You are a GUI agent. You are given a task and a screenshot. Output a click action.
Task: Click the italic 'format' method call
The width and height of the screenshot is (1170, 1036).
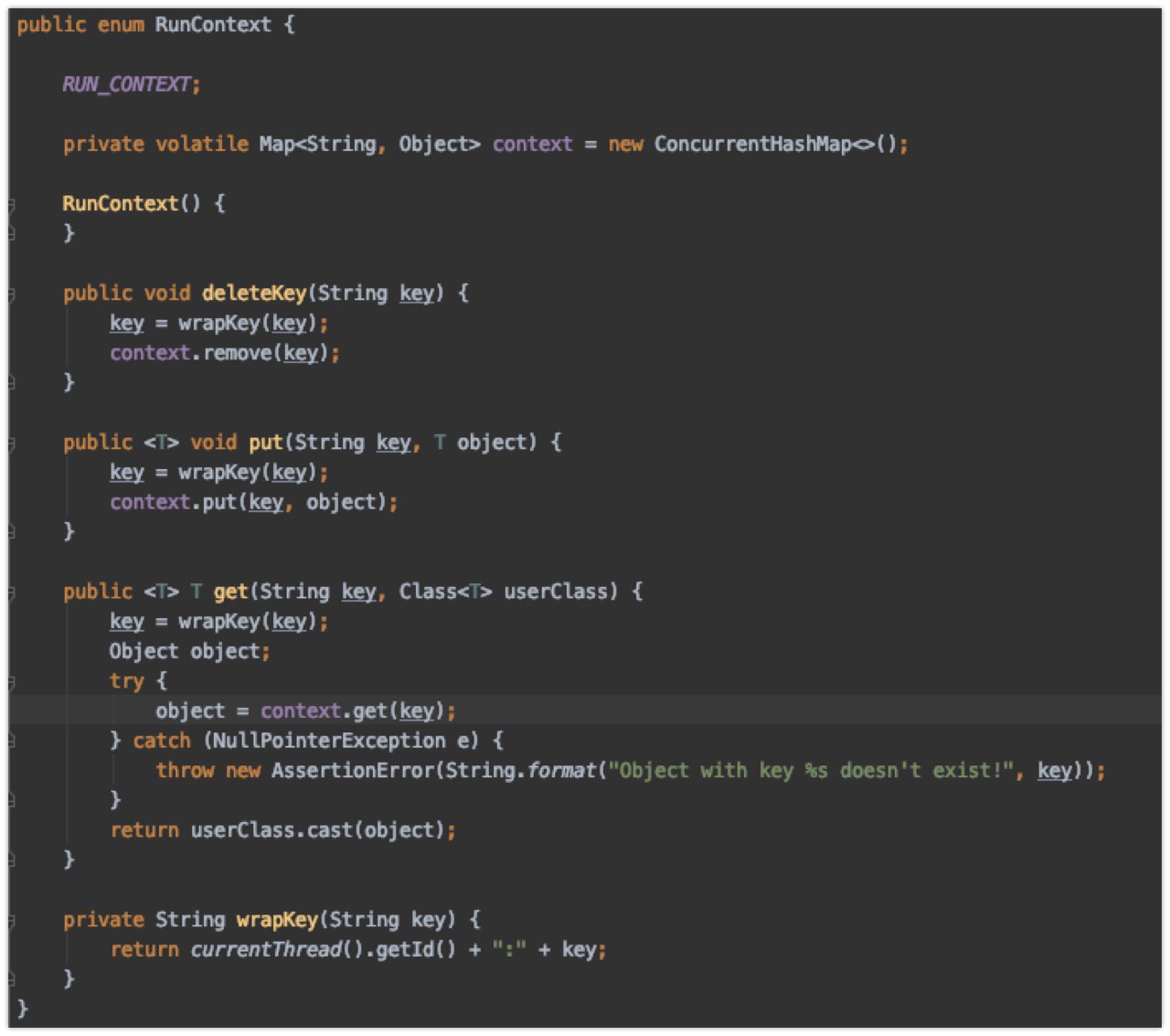coord(561,770)
